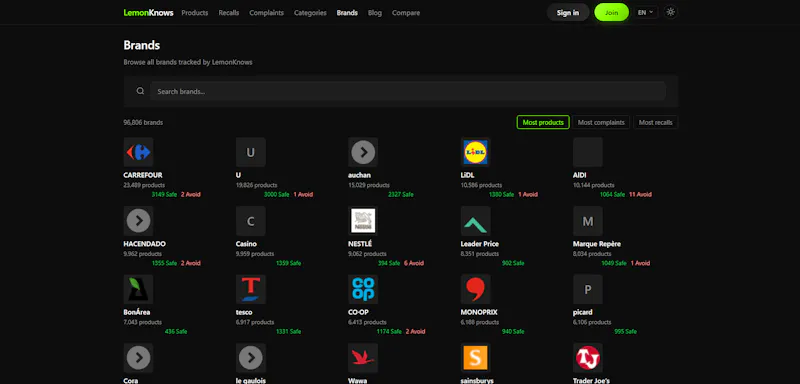Open the Casino letter C icon
The width and height of the screenshot is (800, 384).
(251, 221)
